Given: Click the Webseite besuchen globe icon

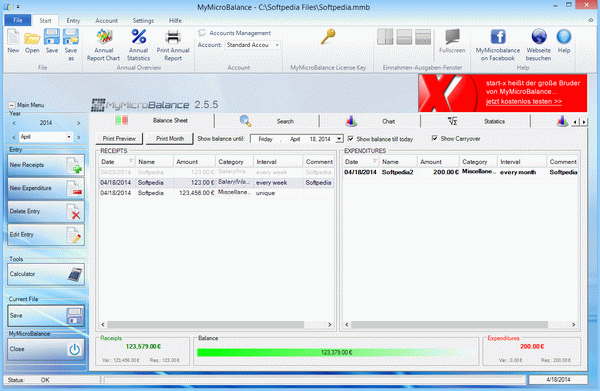Looking at the screenshot, I should pyautogui.click(x=538, y=45).
